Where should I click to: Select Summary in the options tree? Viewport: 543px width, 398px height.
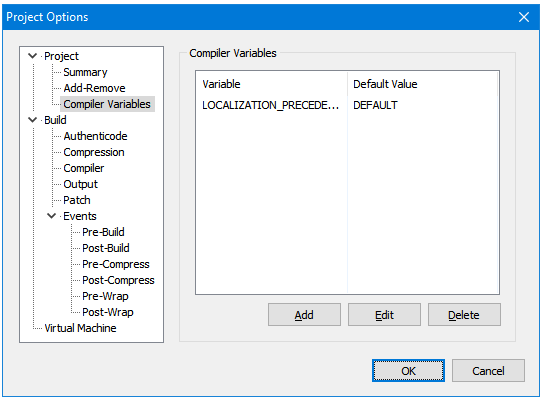85,72
